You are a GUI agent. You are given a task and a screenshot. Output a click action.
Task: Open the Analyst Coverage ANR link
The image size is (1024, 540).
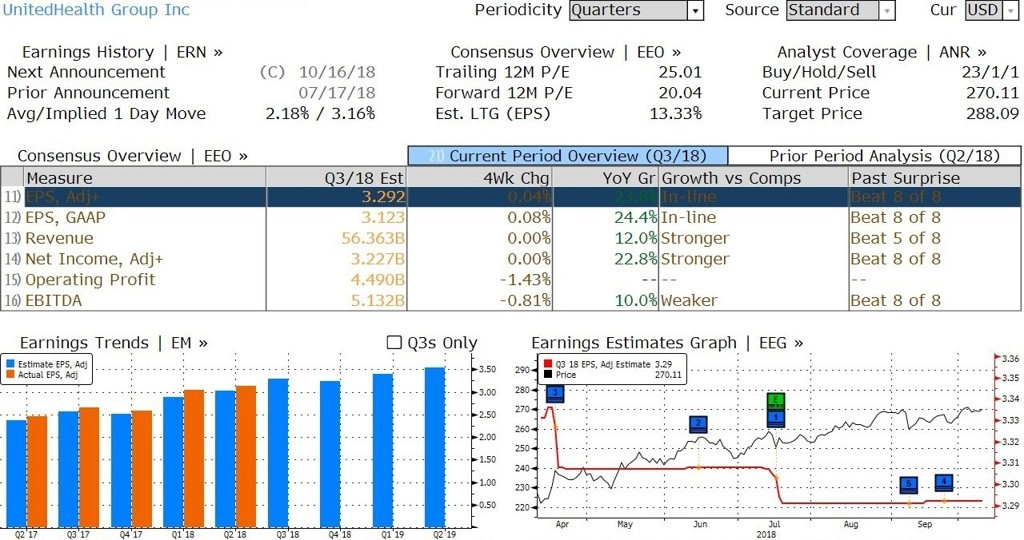point(882,52)
